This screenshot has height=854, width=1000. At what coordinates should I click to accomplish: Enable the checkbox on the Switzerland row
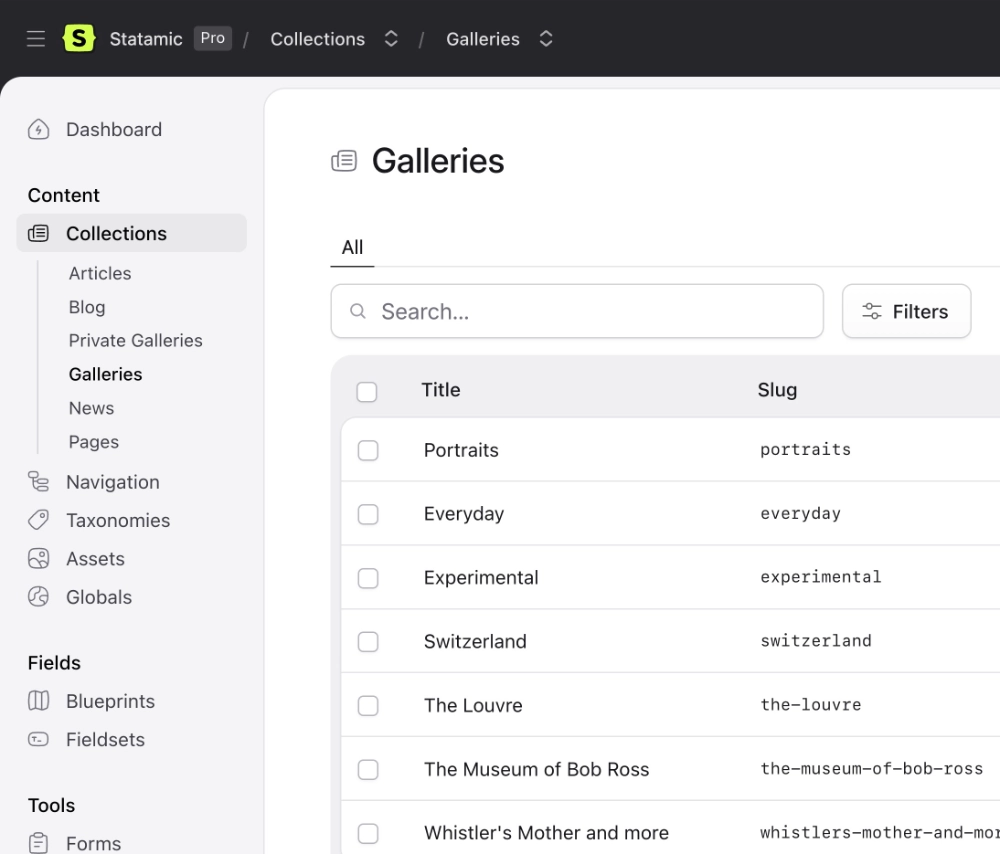tap(367, 642)
